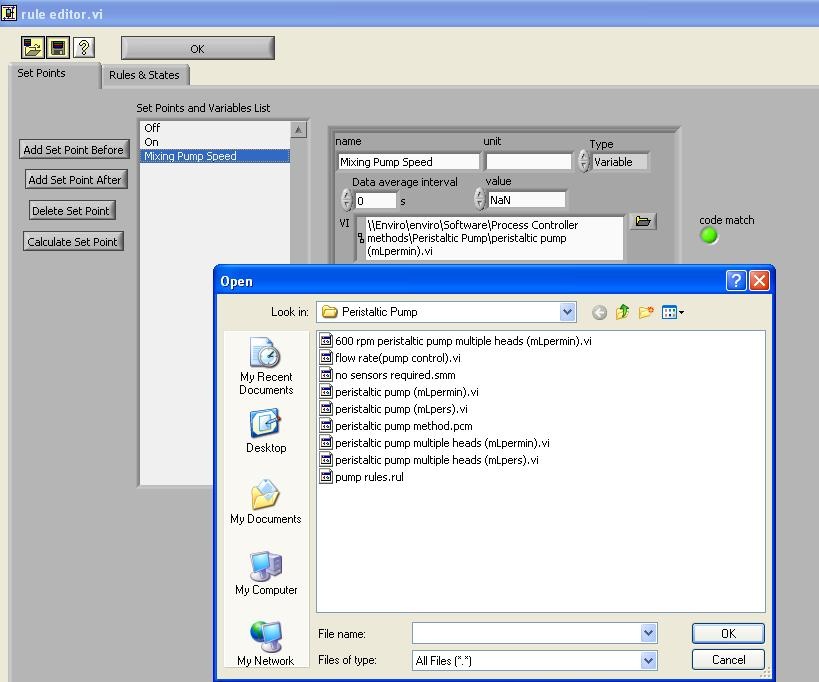
Task: Click Calculate Set Point button
Action: tap(73, 242)
